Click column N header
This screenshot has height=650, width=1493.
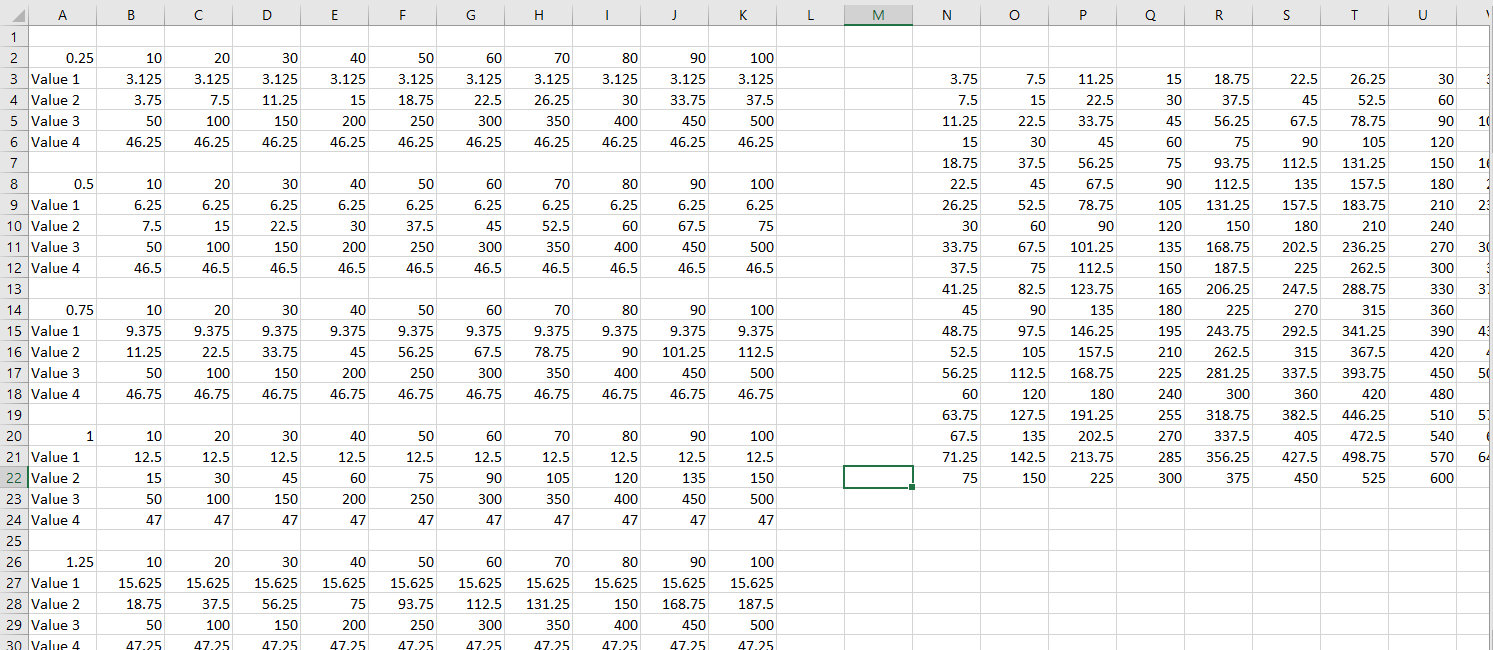946,15
